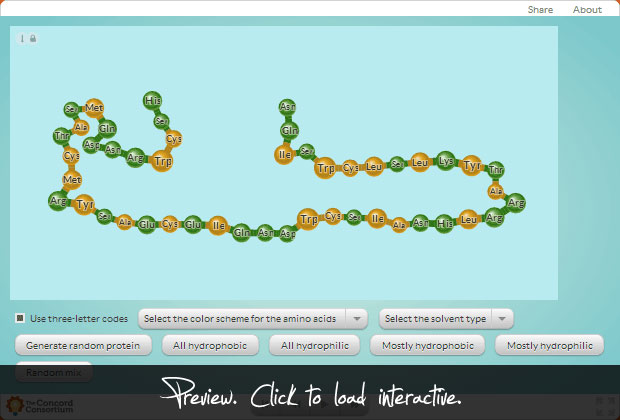Open the About link
Screen dimensions: 620x420
587,9
